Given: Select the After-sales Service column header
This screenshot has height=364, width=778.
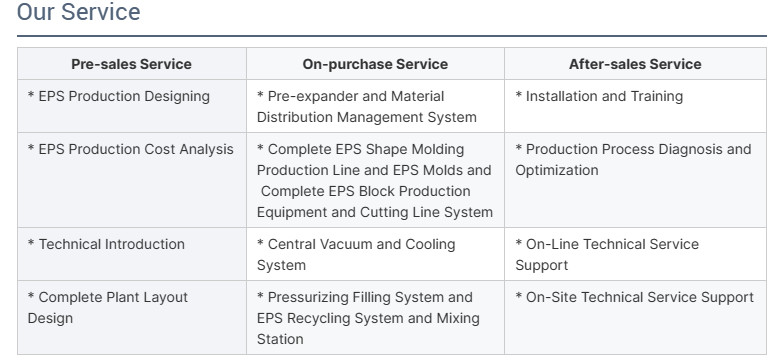Looking at the screenshot, I should pos(635,64).
